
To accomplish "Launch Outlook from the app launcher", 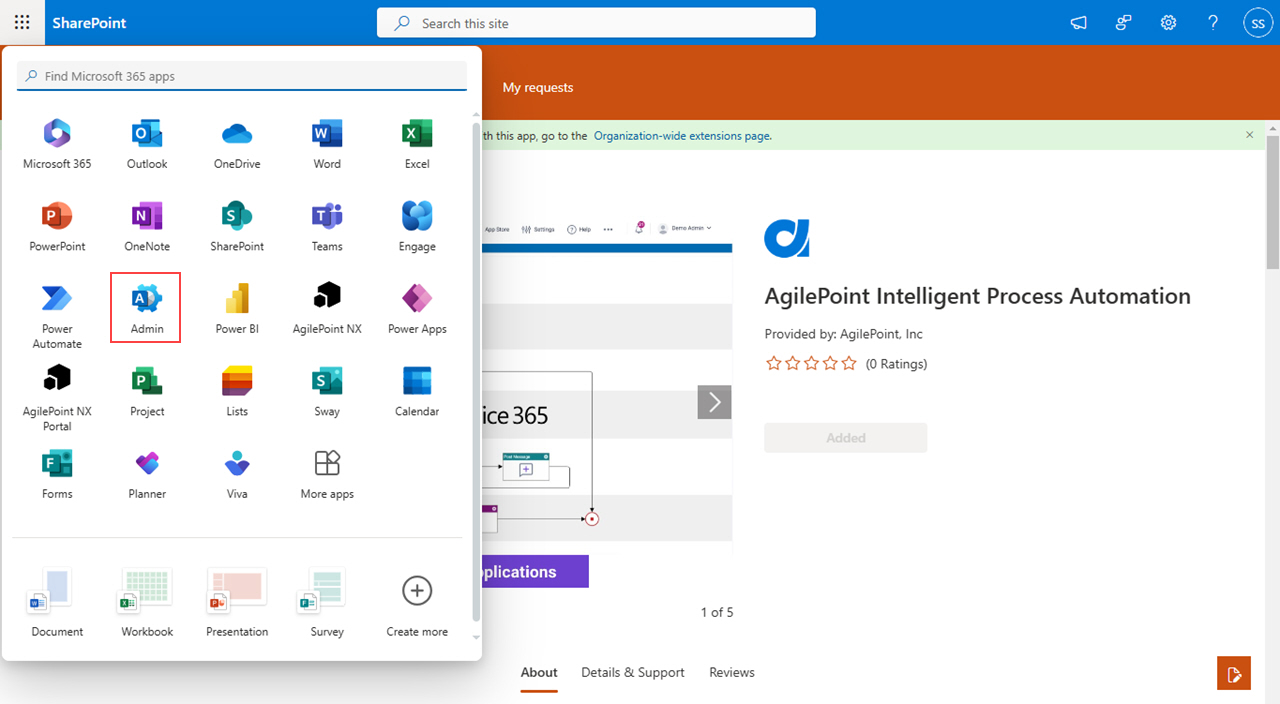I will [x=147, y=144].
